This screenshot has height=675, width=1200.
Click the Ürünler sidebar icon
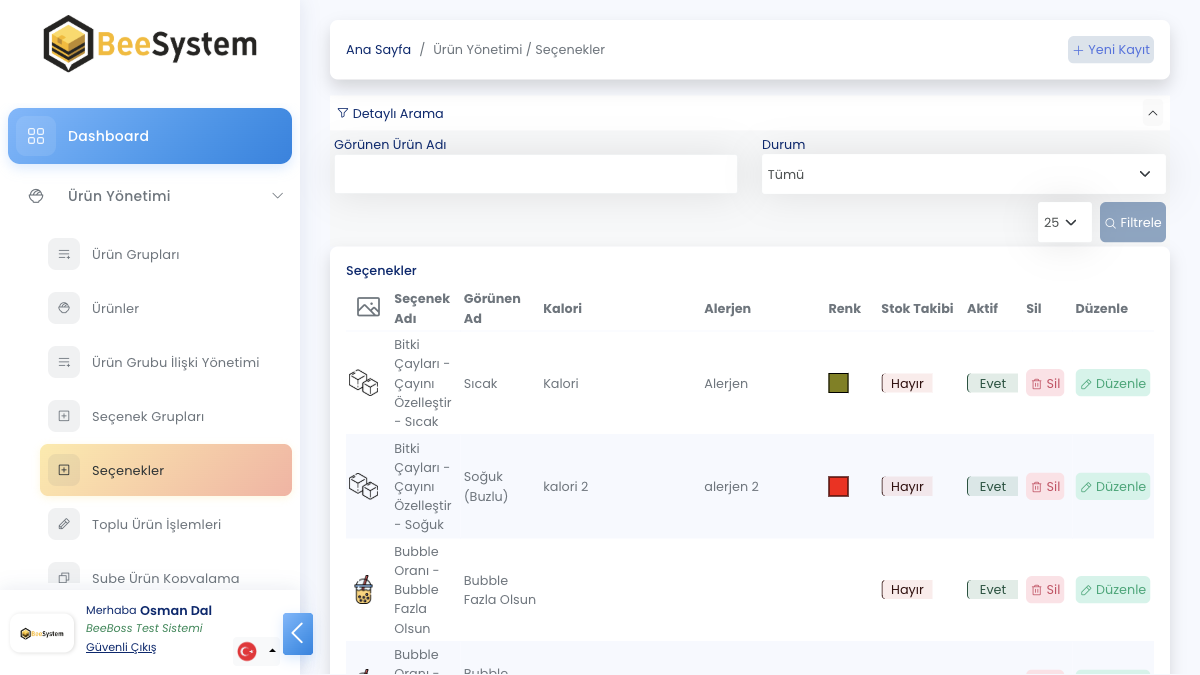click(x=64, y=308)
